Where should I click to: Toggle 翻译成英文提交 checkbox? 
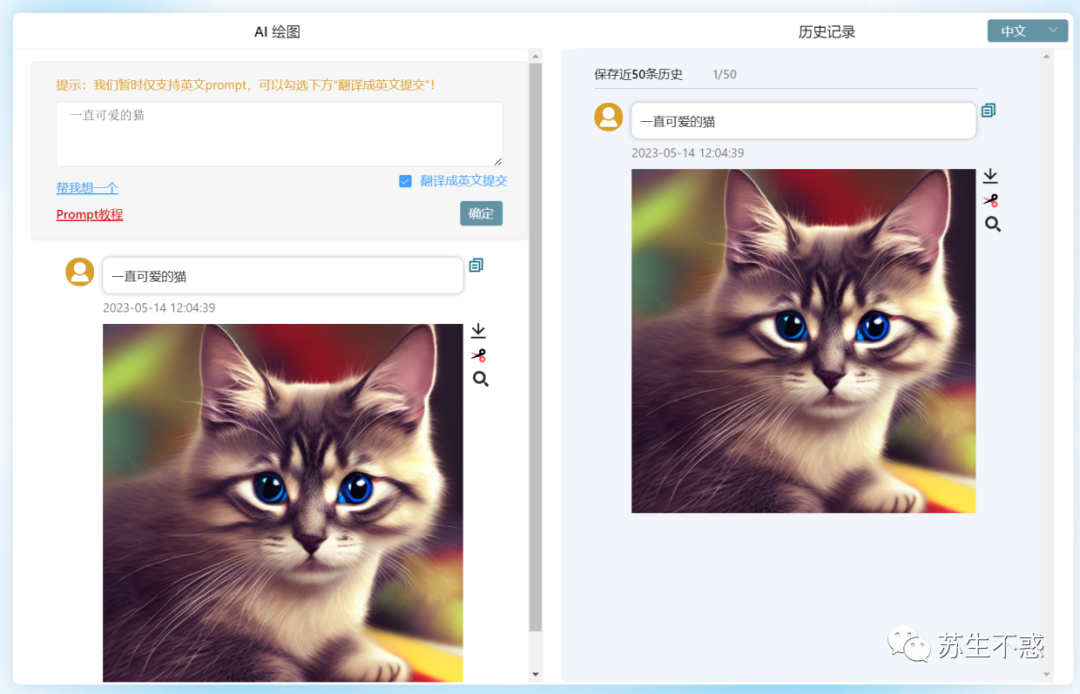point(405,181)
